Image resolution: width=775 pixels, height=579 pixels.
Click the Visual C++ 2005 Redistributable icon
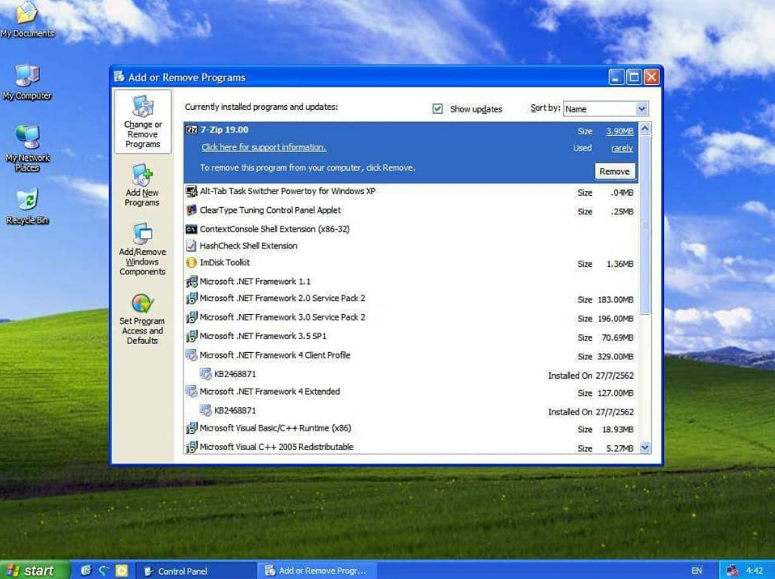(x=191, y=447)
